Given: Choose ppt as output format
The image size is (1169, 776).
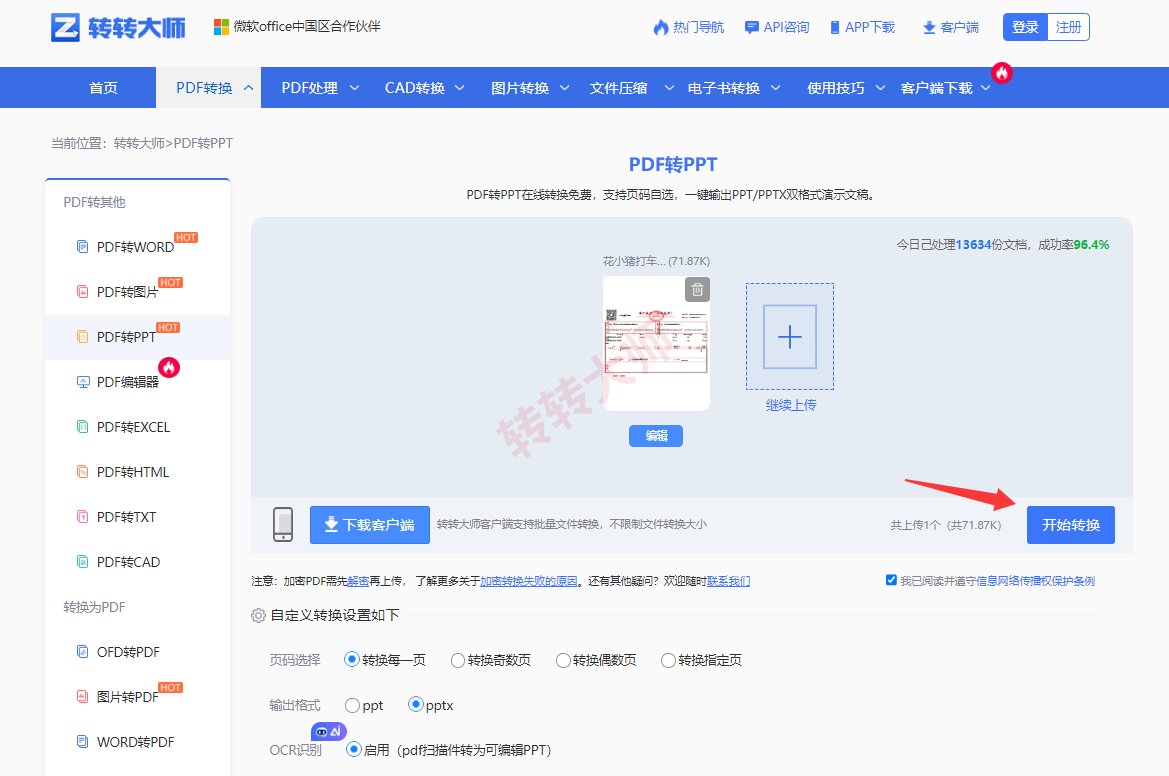Looking at the screenshot, I should click(x=353, y=705).
